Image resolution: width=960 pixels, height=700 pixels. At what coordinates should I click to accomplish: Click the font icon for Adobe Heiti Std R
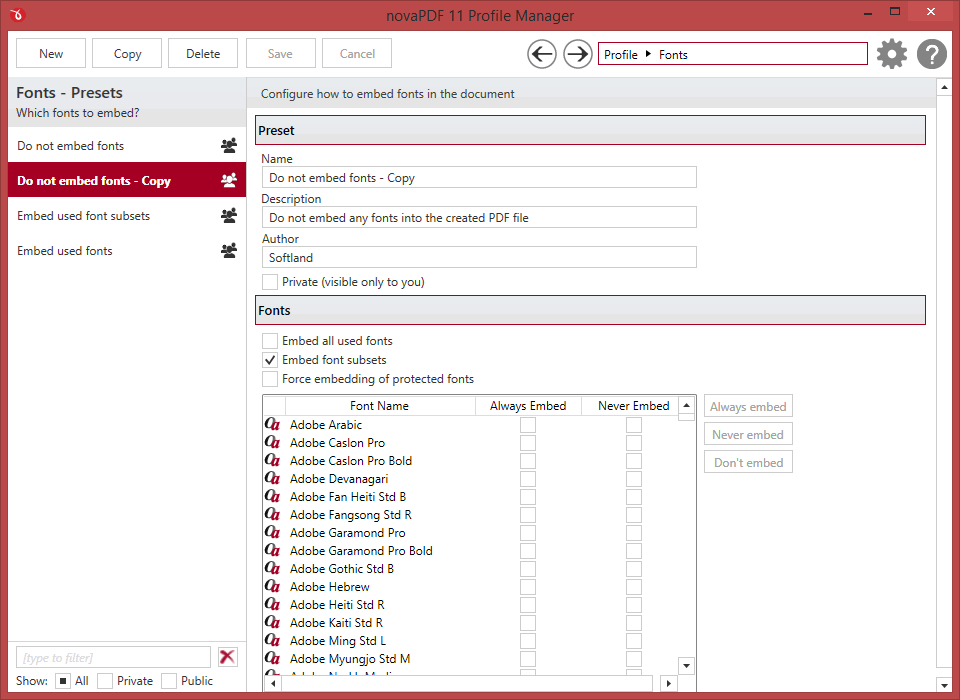(x=272, y=604)
